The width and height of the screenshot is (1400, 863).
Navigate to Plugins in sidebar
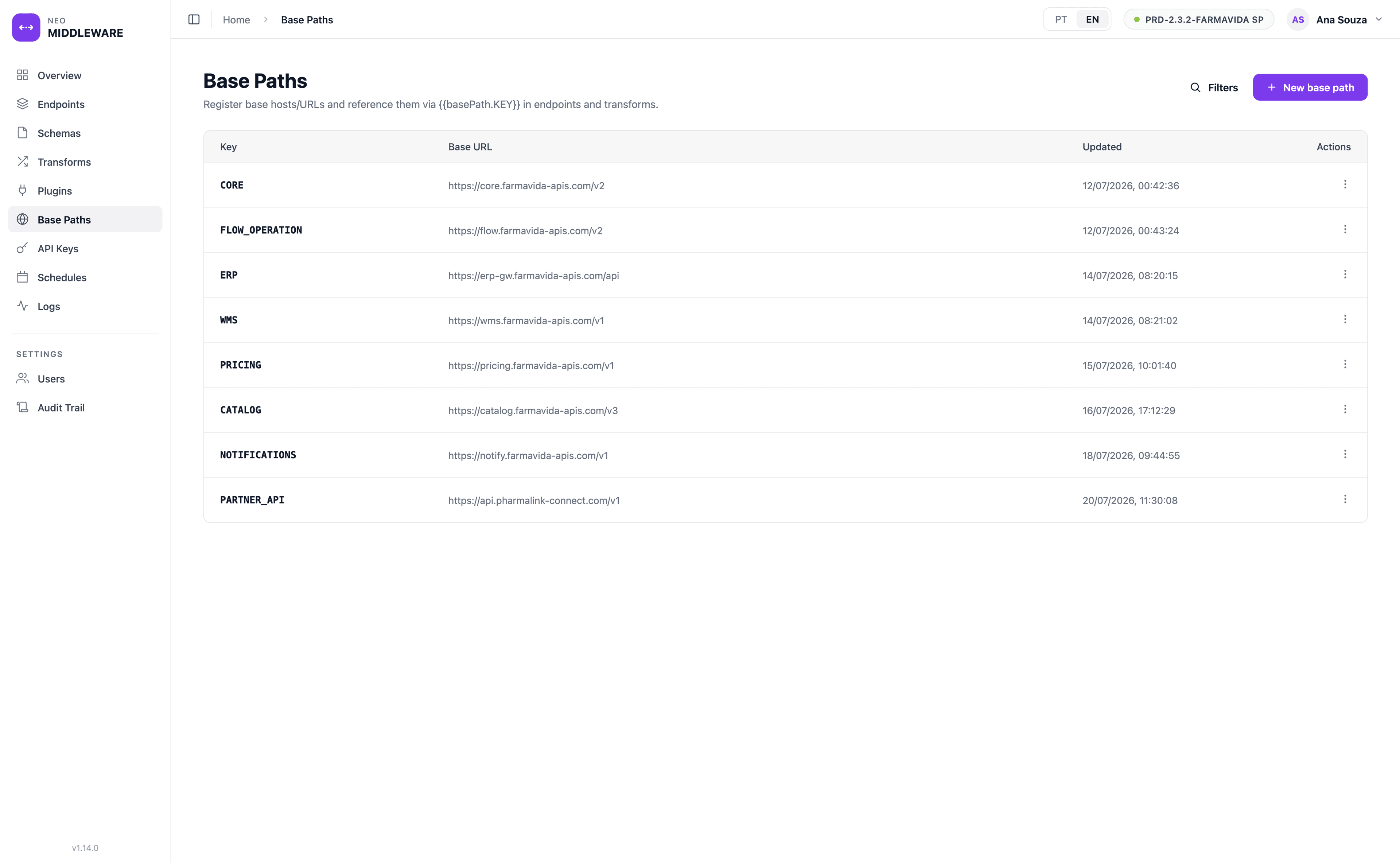(x=85, y=191)
